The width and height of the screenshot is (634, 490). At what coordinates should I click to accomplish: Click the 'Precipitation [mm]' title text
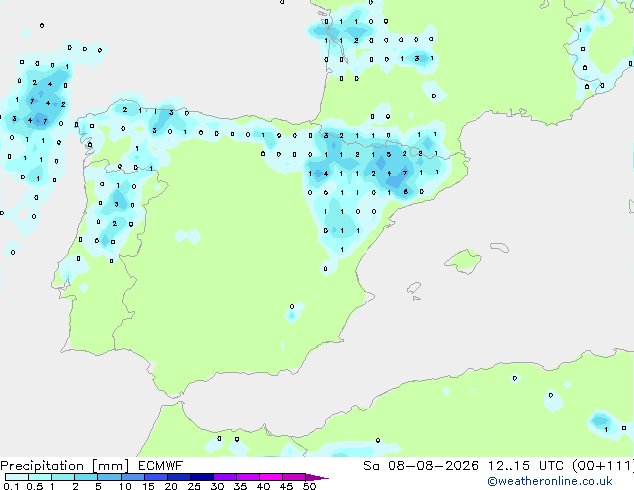tap(65, 466)
